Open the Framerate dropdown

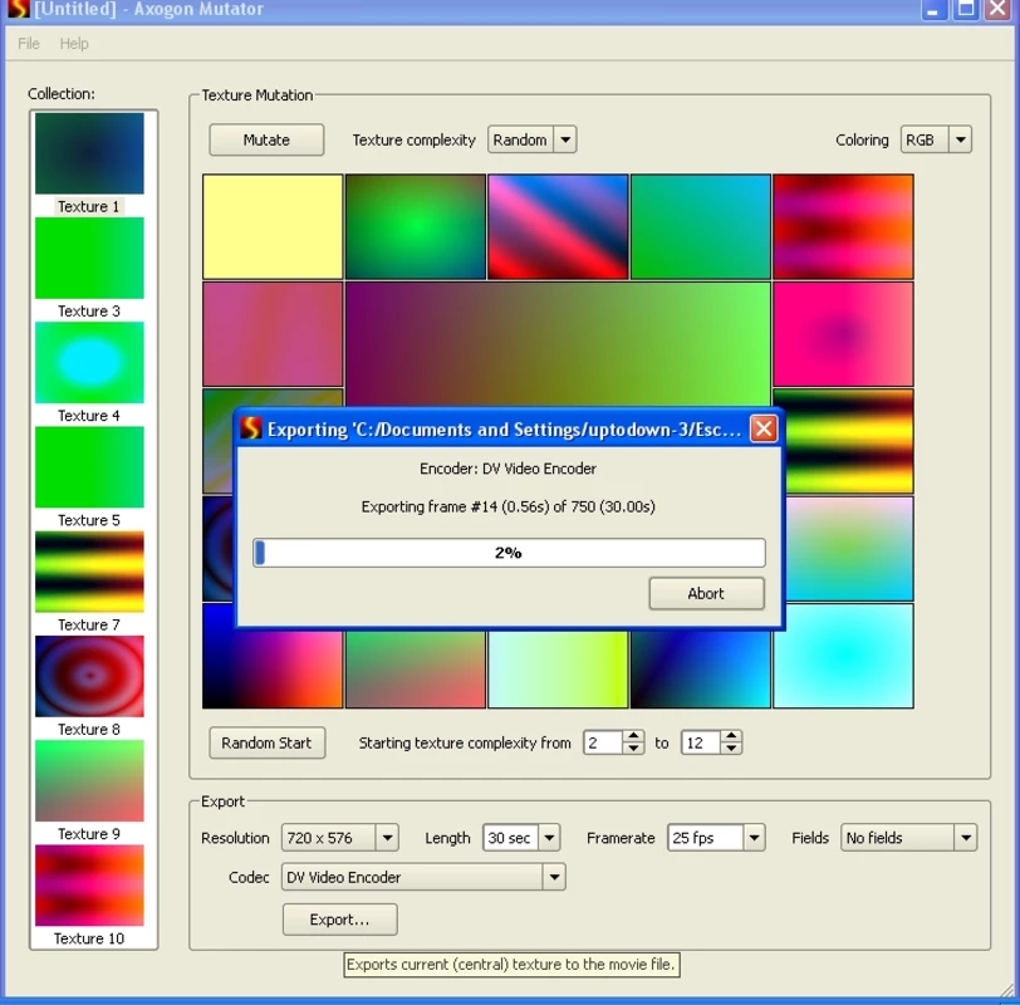pos(754,837)
